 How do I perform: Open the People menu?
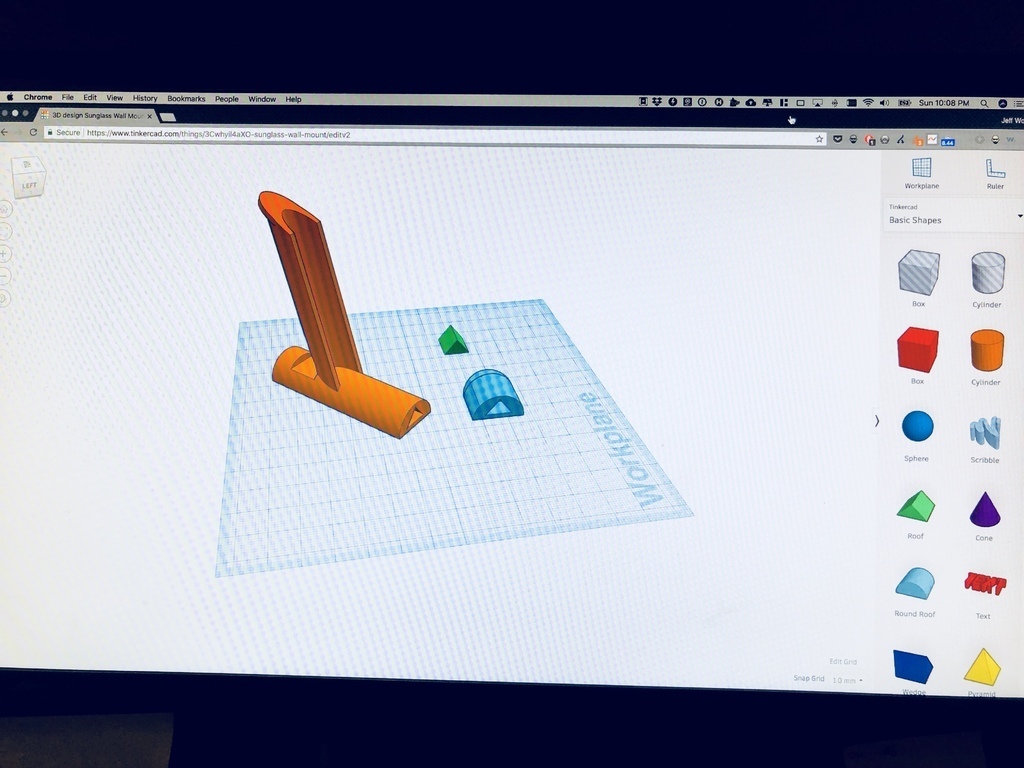[x=227, y=99]
